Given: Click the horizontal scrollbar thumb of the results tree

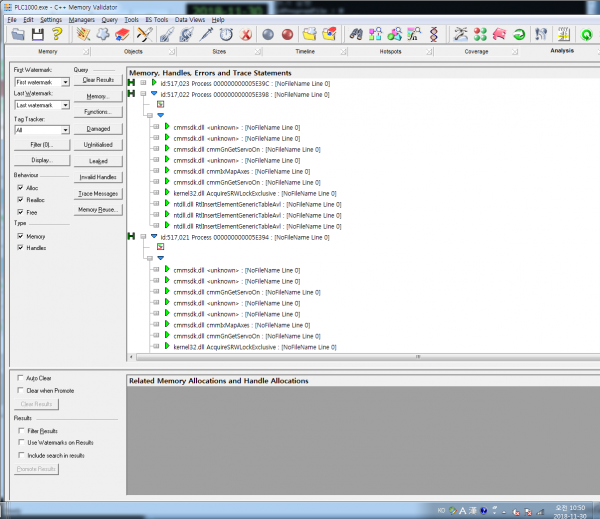Looking at the screenshot, I should tap(418, 357).
